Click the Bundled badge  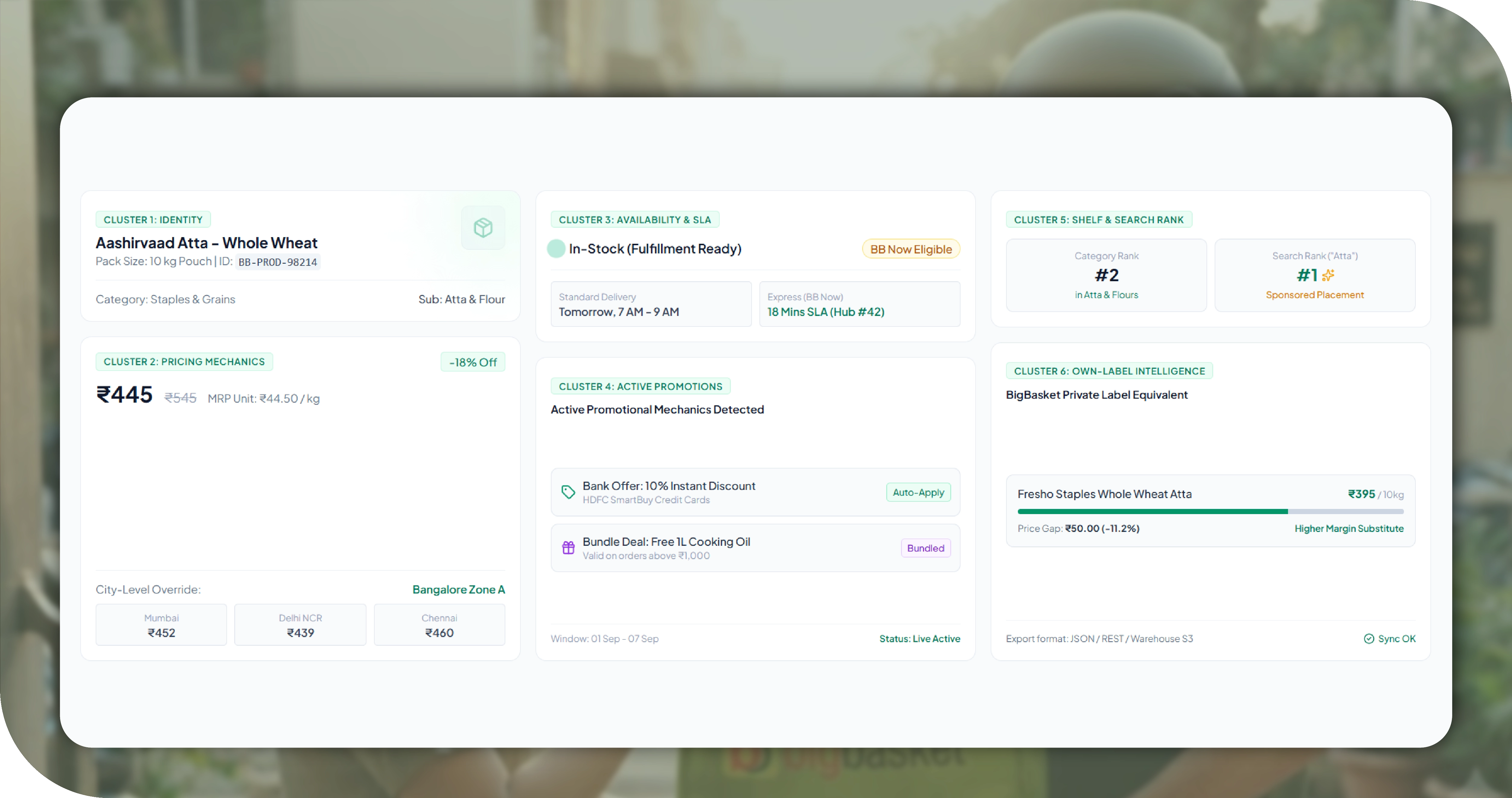click(925, 548)
